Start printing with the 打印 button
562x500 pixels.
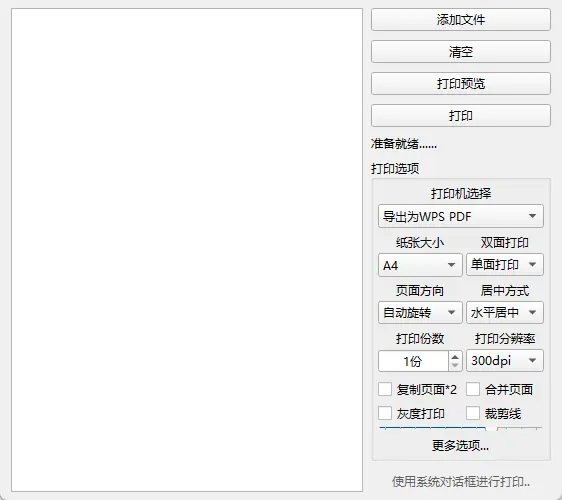(x=461, y=116)
